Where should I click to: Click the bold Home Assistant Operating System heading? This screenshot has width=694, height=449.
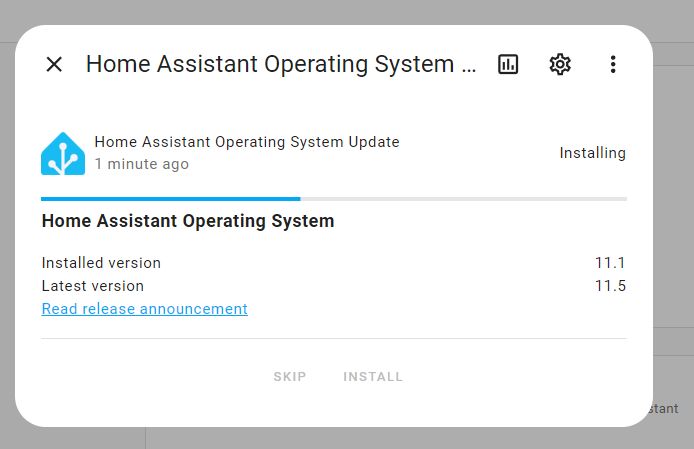188,221
